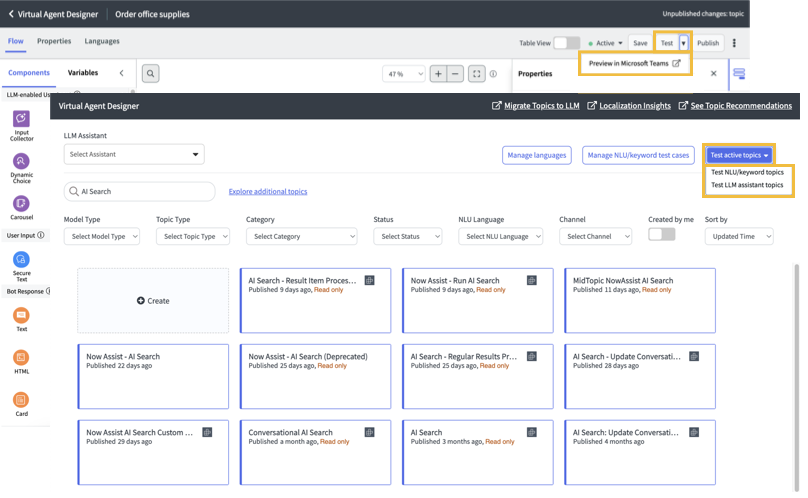This screenshot has width=808, height=498.
Task: Zoom in with the plus button
Action: pyautogui.click(x=438, y=74)
